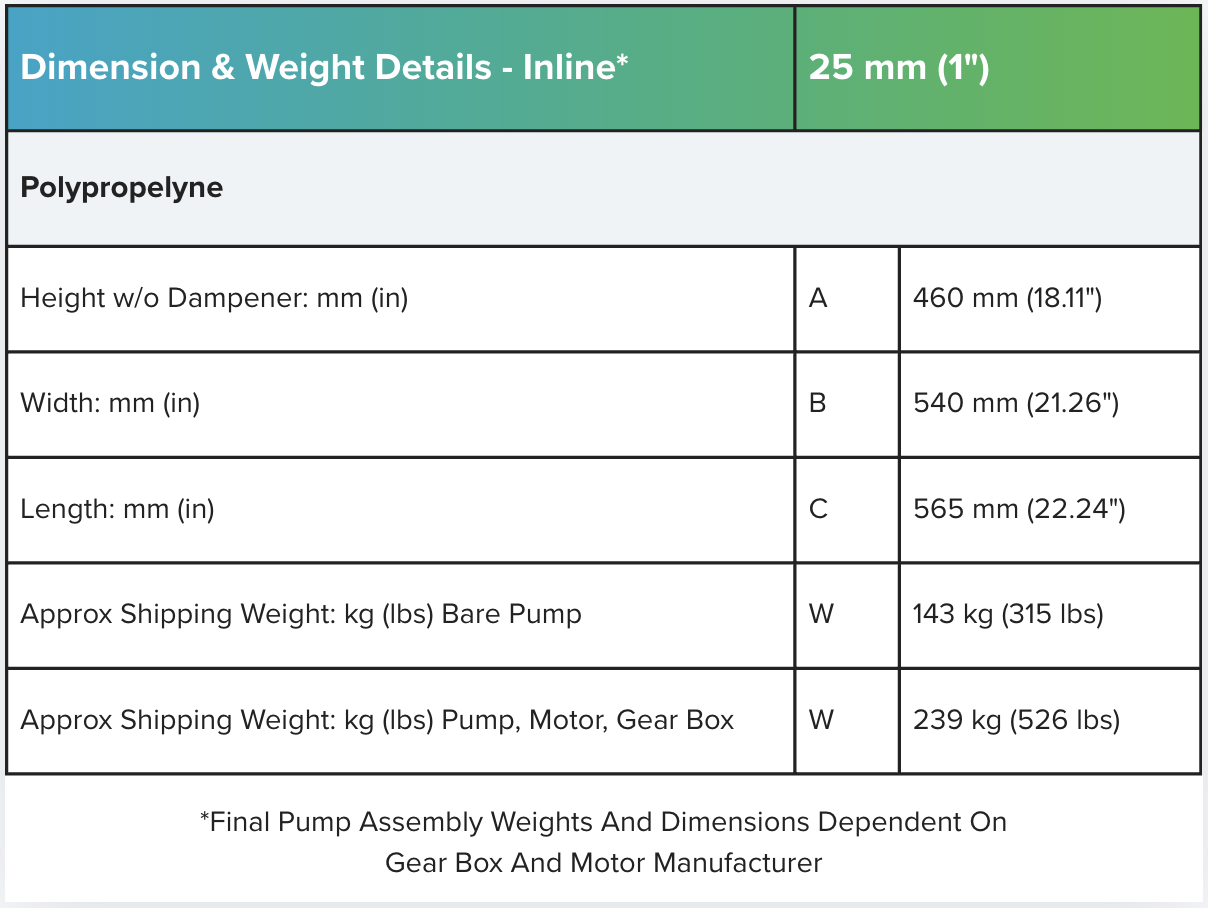
Task: Select the Length: mm (in) label
Action: [x=117, y=510]
